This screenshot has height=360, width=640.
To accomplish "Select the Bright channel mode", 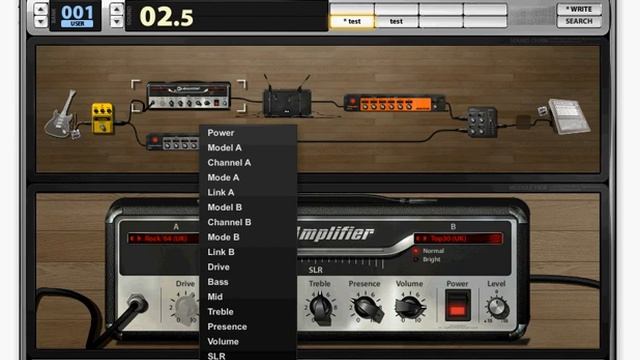I will [x=427, y=259].
